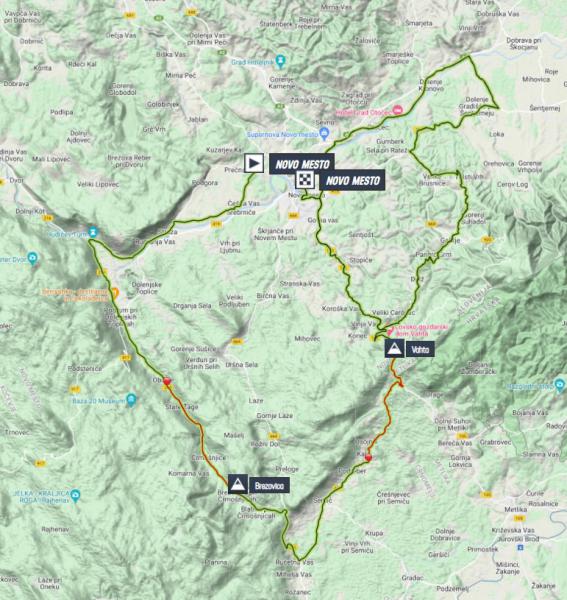Click the red climb-start marker near Obrh
This screenshot has width=567, height=600.
167,382
